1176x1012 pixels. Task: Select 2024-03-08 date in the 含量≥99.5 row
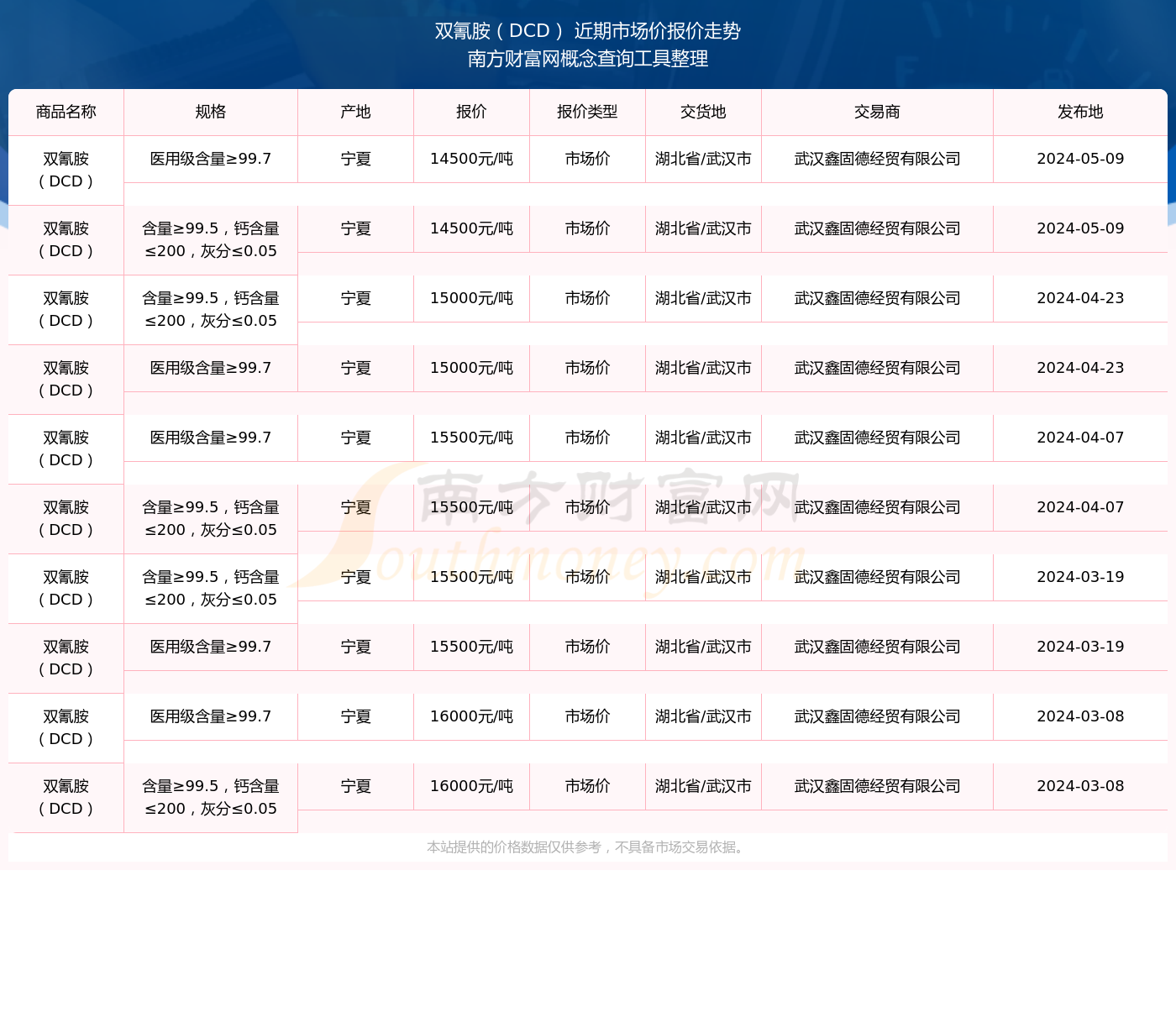1080,786
